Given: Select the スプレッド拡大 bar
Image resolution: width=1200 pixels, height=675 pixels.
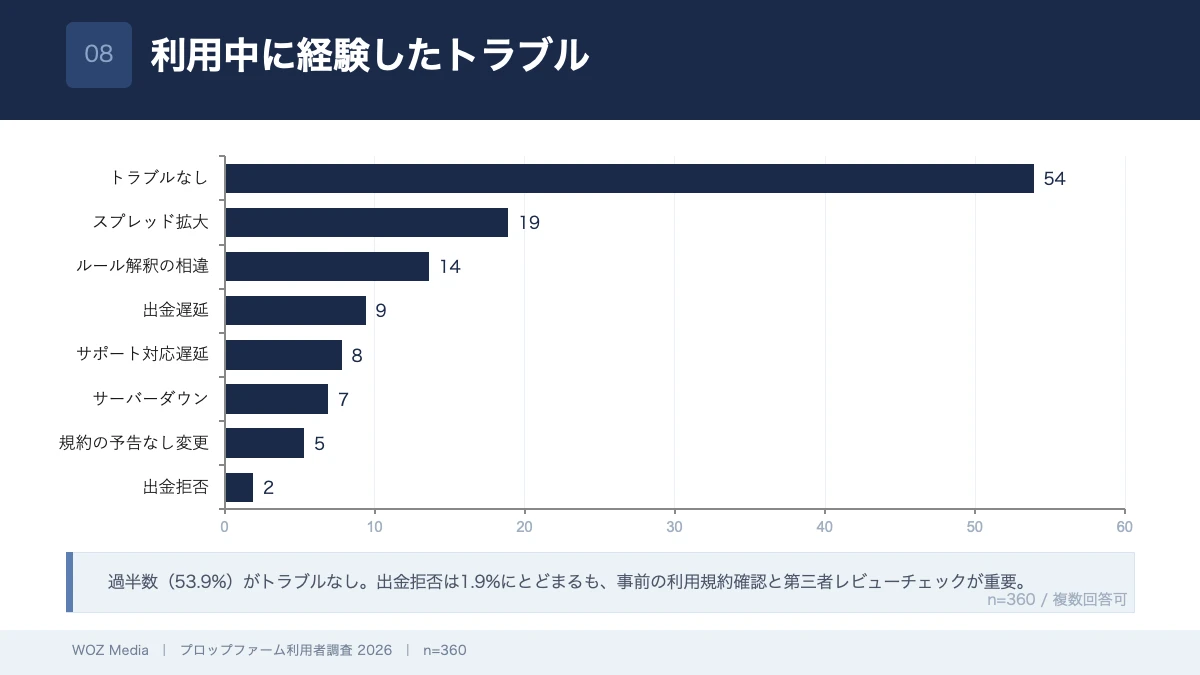Looking at the screenshot, I should pyautogui.click(x=366, y=223).
